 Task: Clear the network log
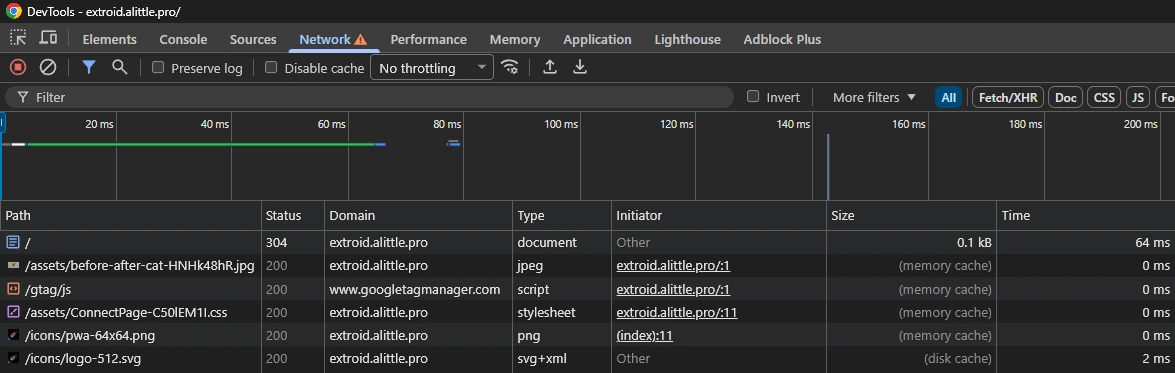point(48,67)
